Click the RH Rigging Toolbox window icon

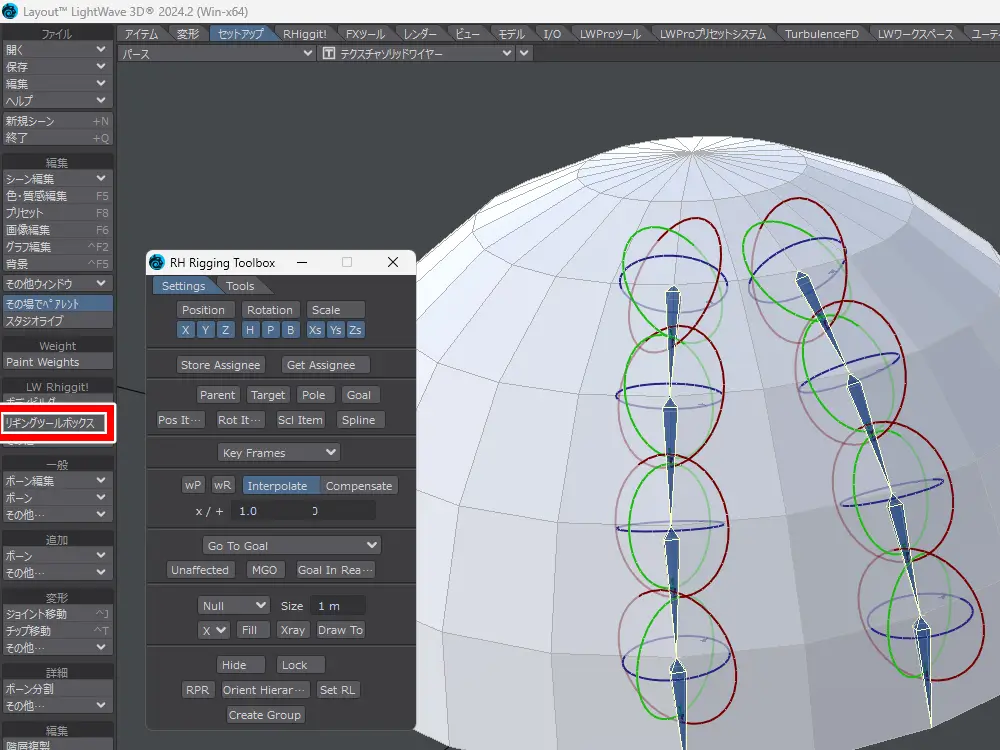157,263
